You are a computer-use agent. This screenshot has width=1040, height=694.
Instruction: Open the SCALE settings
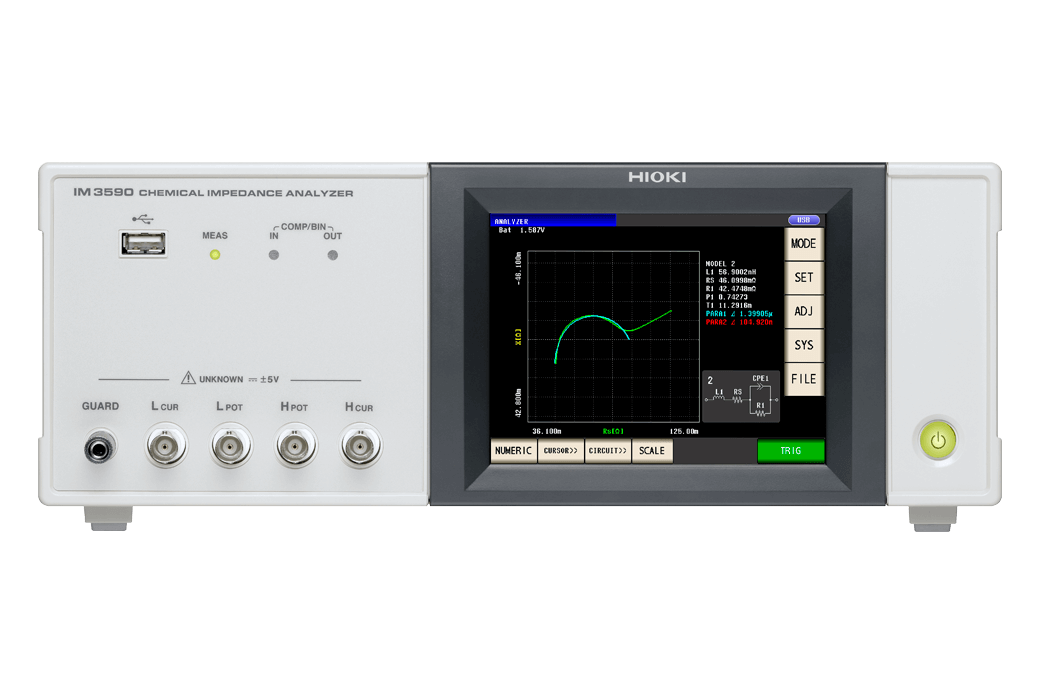(x=652, y=451)
